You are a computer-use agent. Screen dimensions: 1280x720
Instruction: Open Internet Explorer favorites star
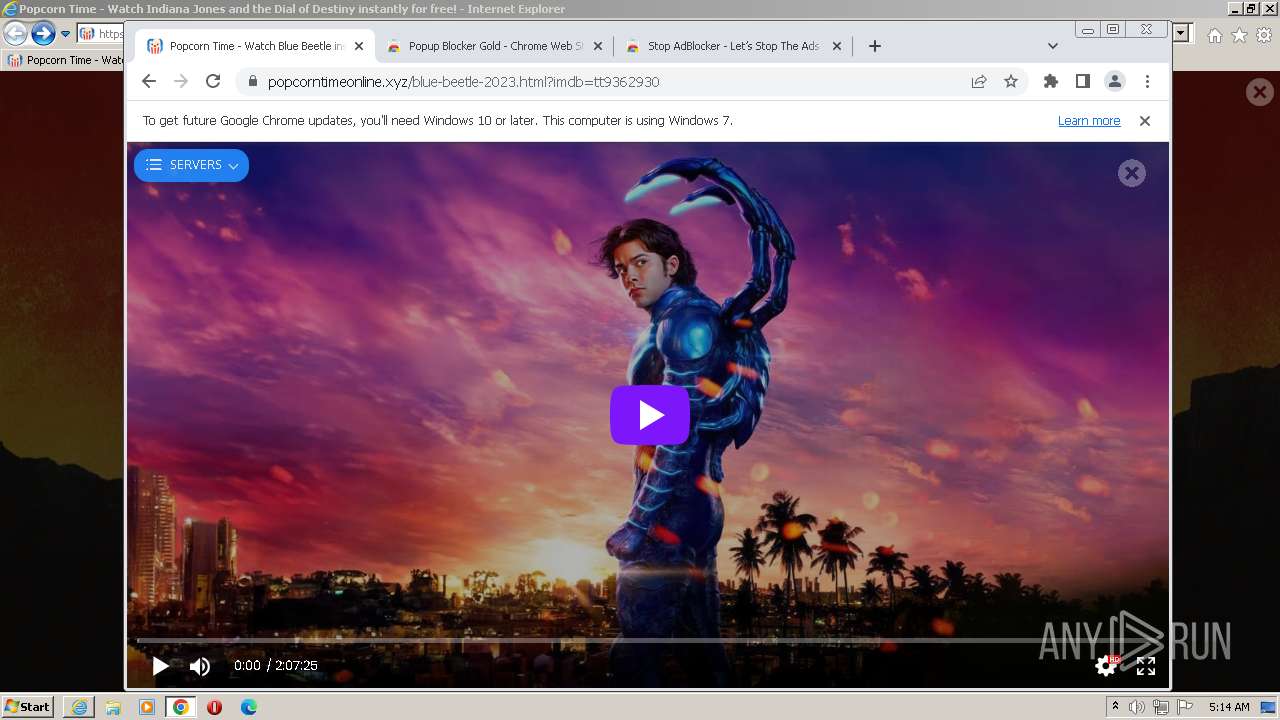click(1239, 35)
